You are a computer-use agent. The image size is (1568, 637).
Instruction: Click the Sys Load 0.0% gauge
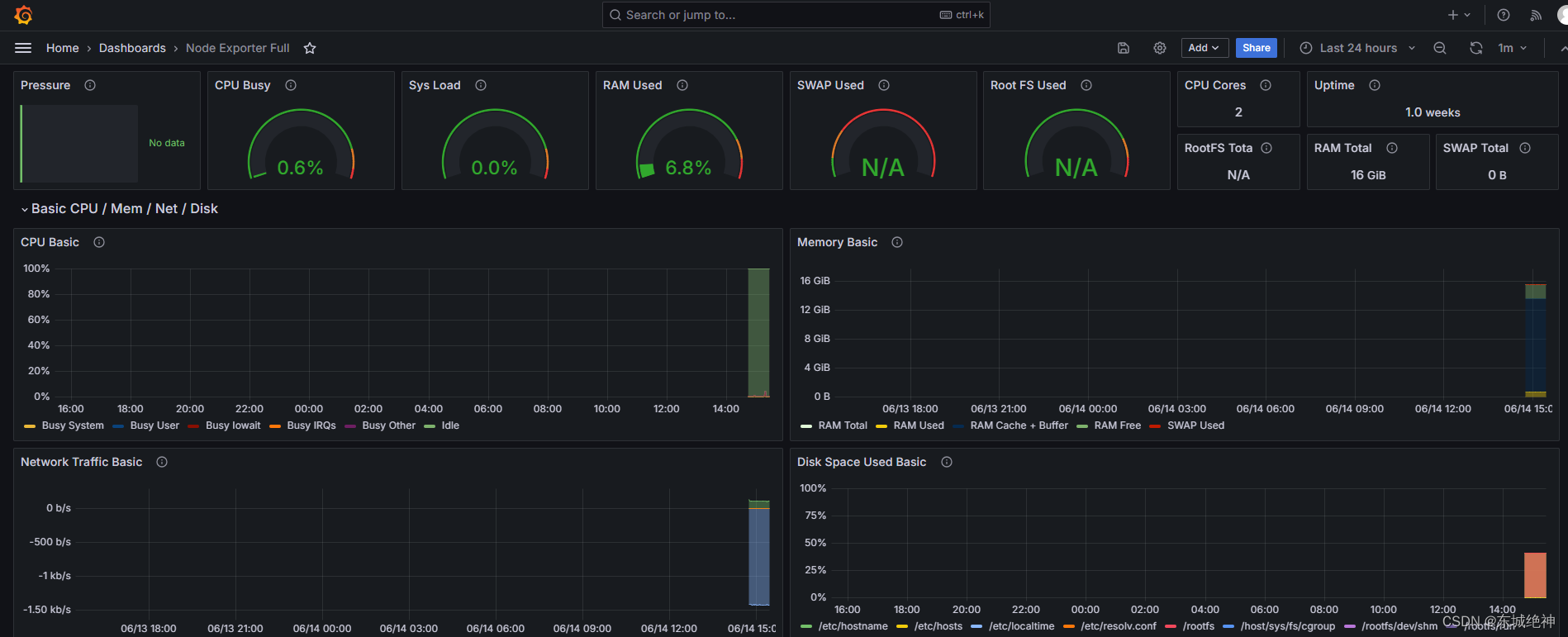click(x=495, y=145)
